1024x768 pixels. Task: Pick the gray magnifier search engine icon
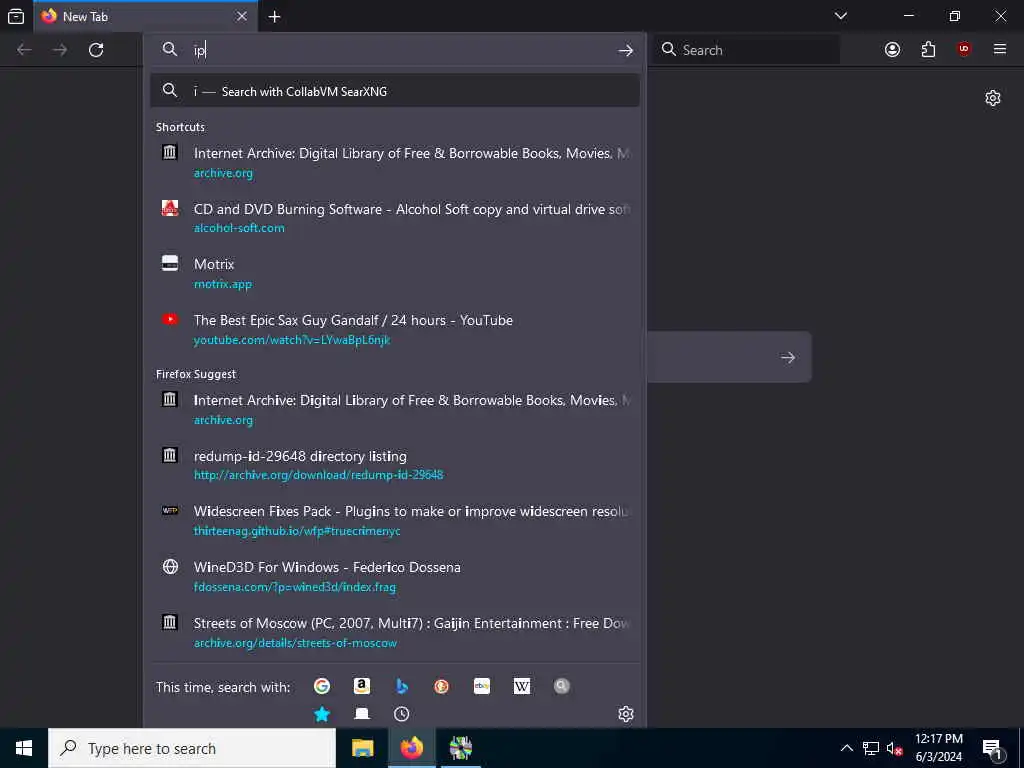pos(562,686)
